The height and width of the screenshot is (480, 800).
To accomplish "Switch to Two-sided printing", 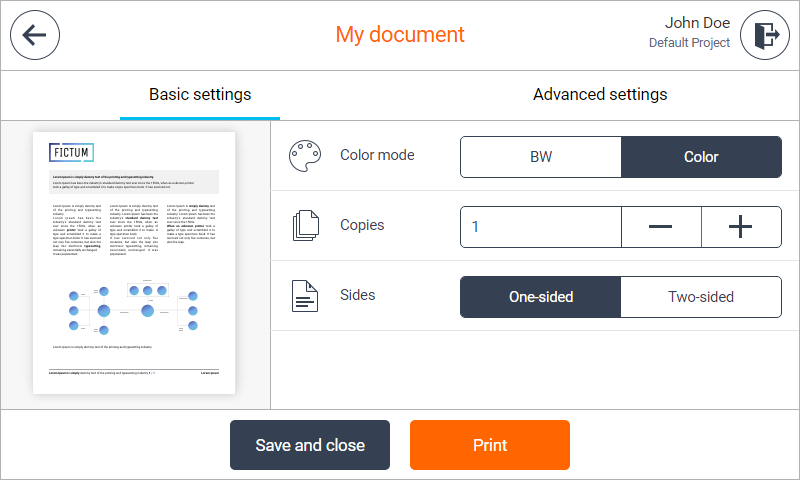I will point(701,297).
